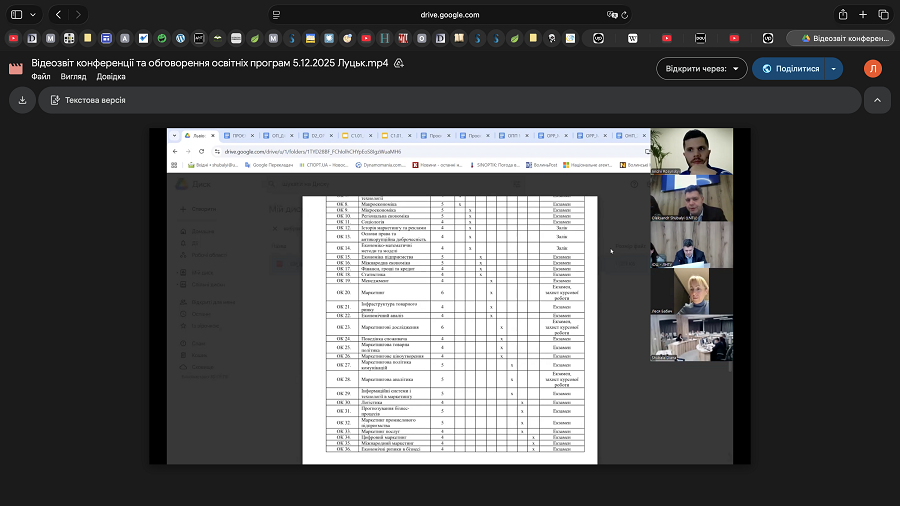This screenshot has height=506, width=900.
Task: Reload the page in address bar
Action: click(626, 15)
